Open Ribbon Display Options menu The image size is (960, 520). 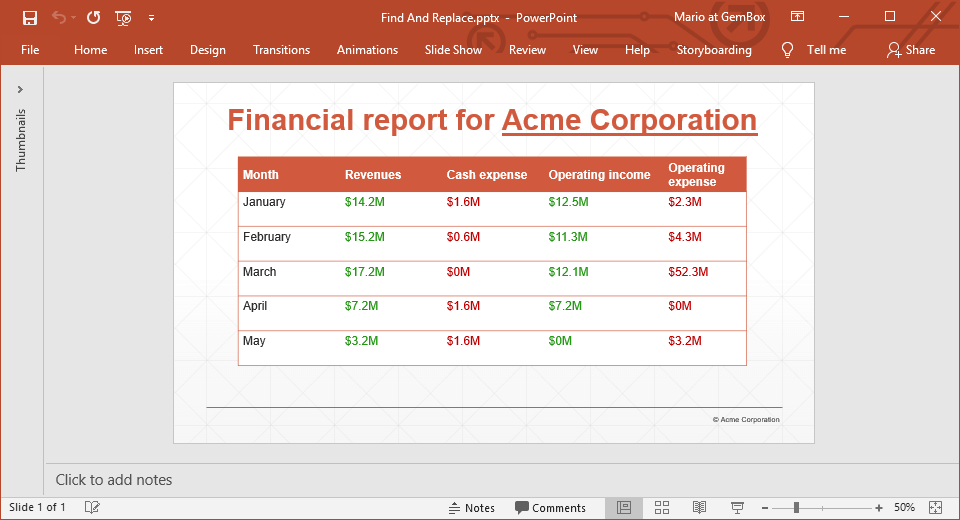(797, 17)
